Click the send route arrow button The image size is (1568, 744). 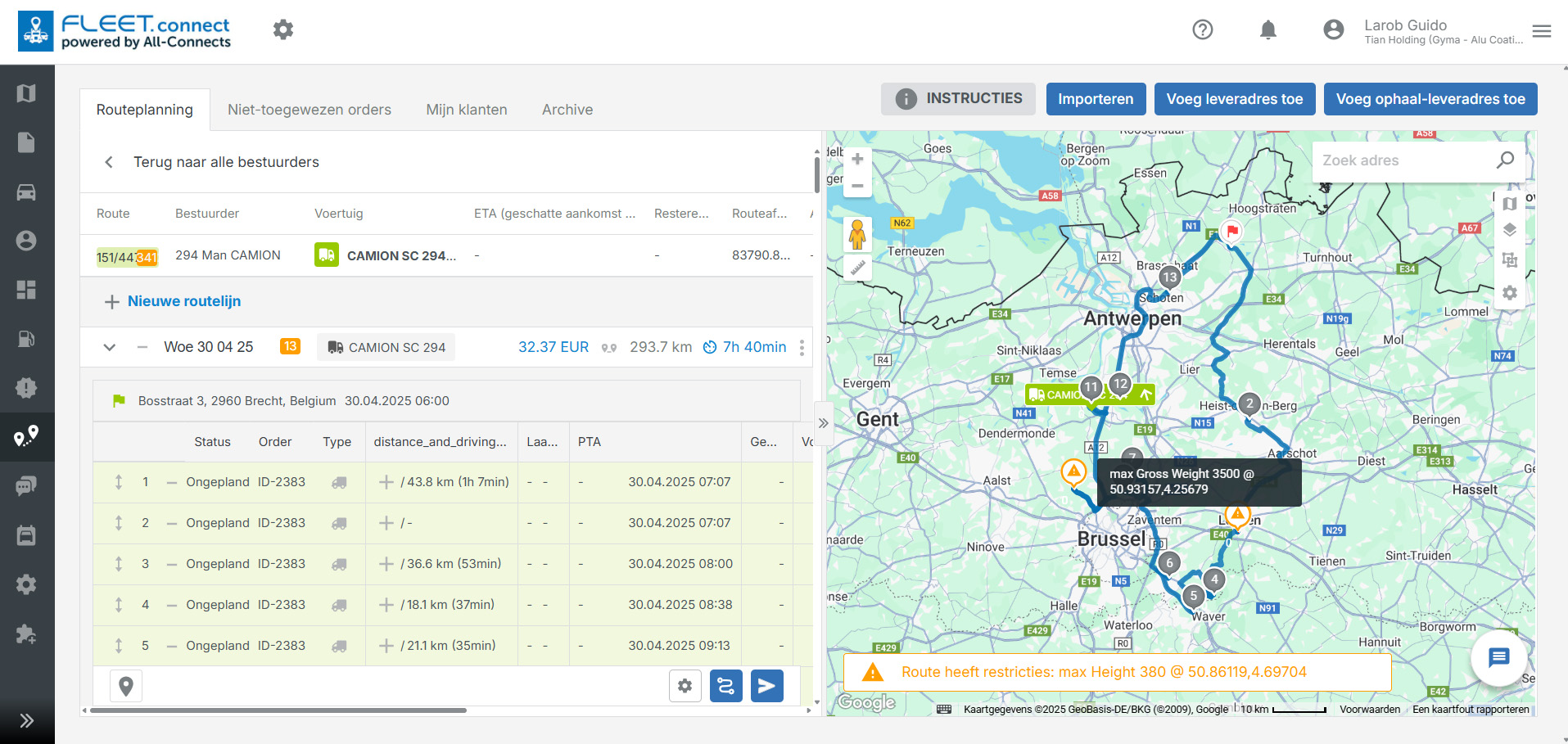tap(766, 686)
